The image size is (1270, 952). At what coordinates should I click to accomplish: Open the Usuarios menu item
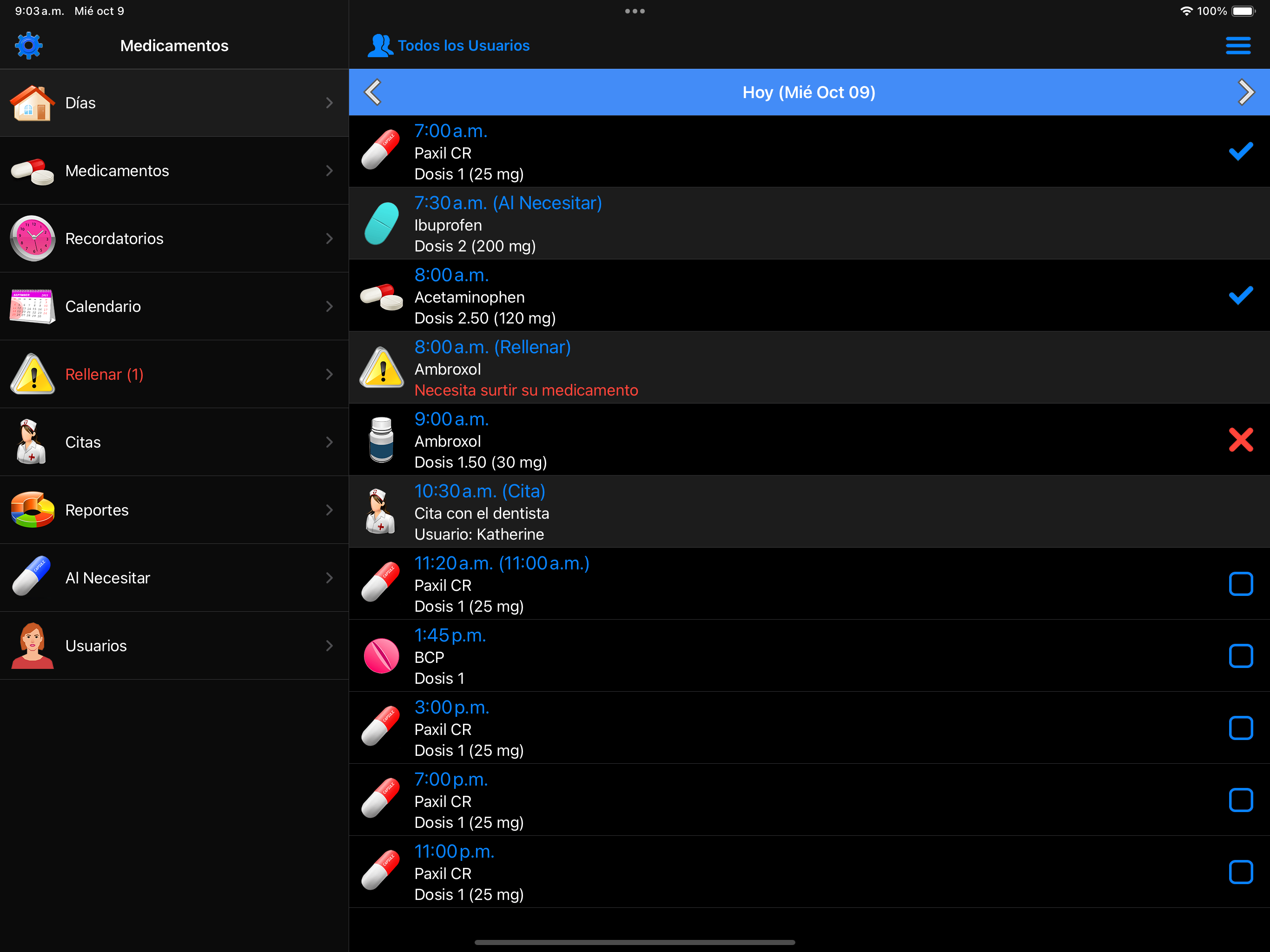point(174,645)
